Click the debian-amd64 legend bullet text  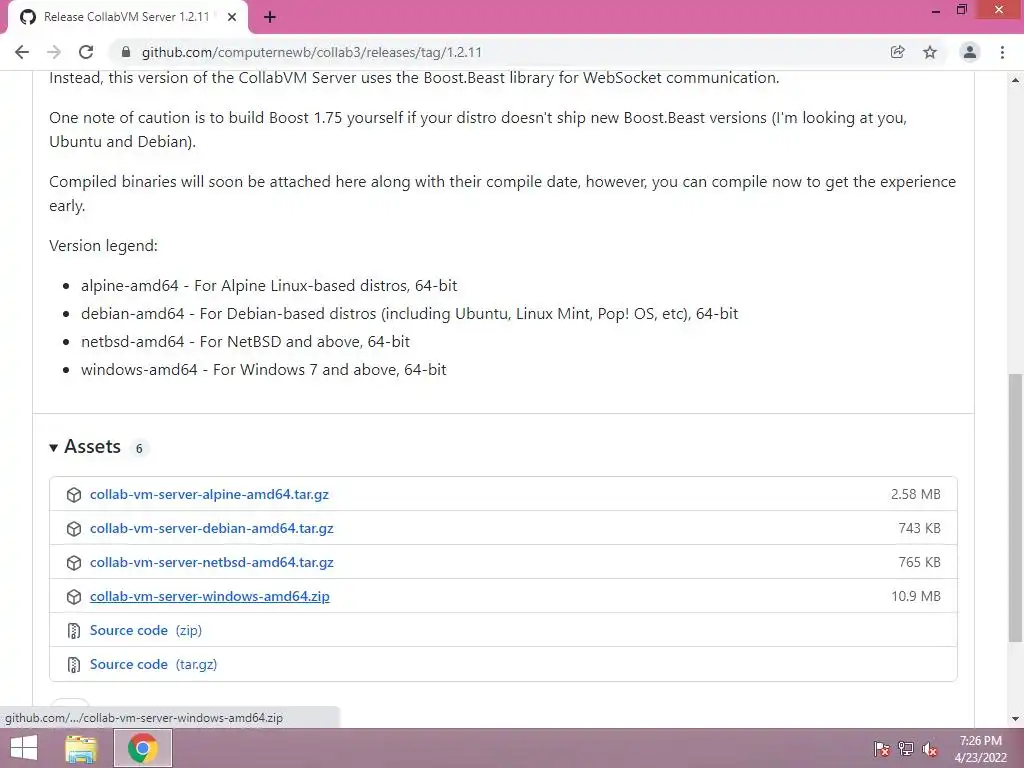[x=409, y=314]
